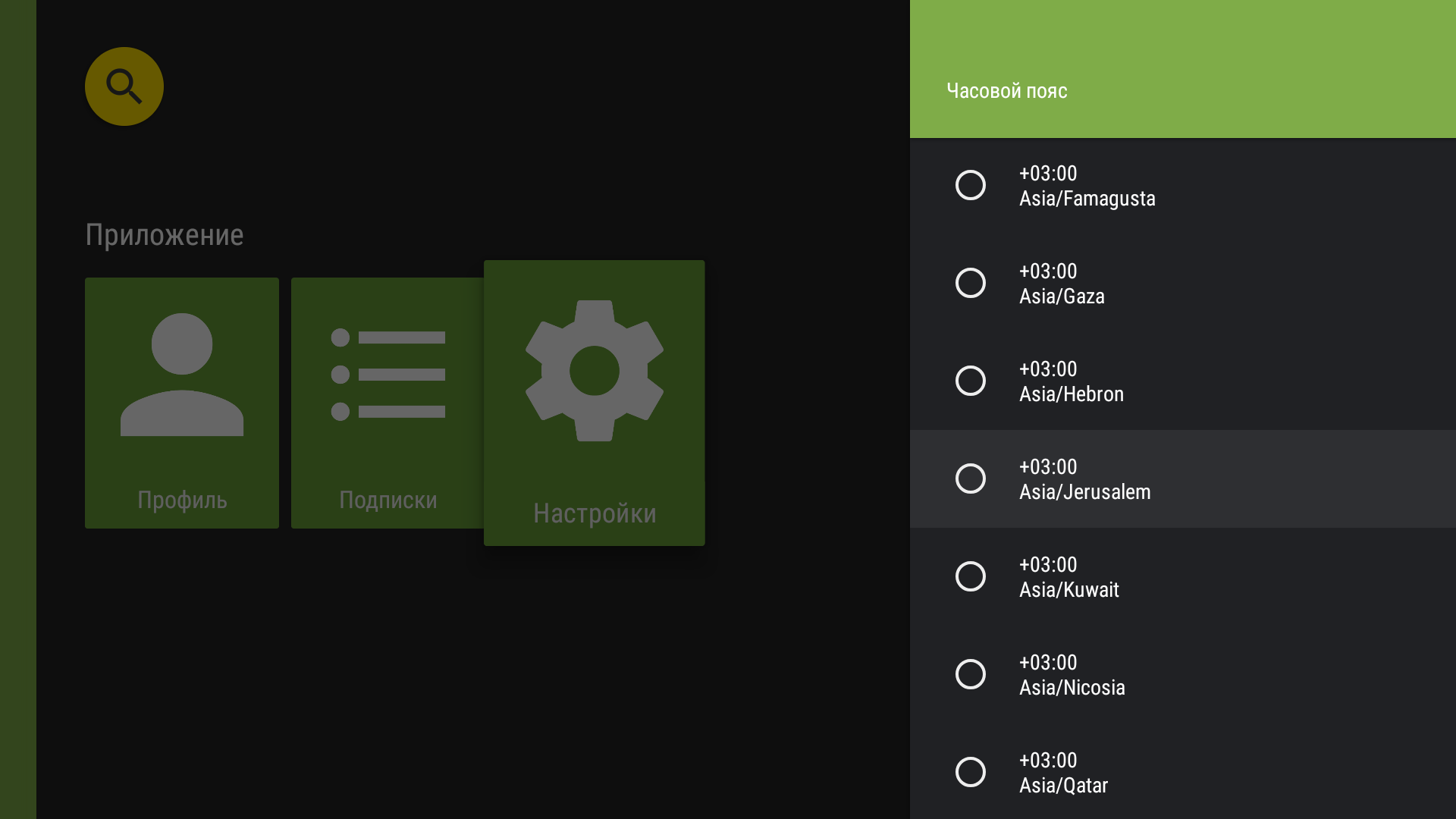Click the Asia/Hebron timezone label
1456x819 pixels.
[1072, 394]
